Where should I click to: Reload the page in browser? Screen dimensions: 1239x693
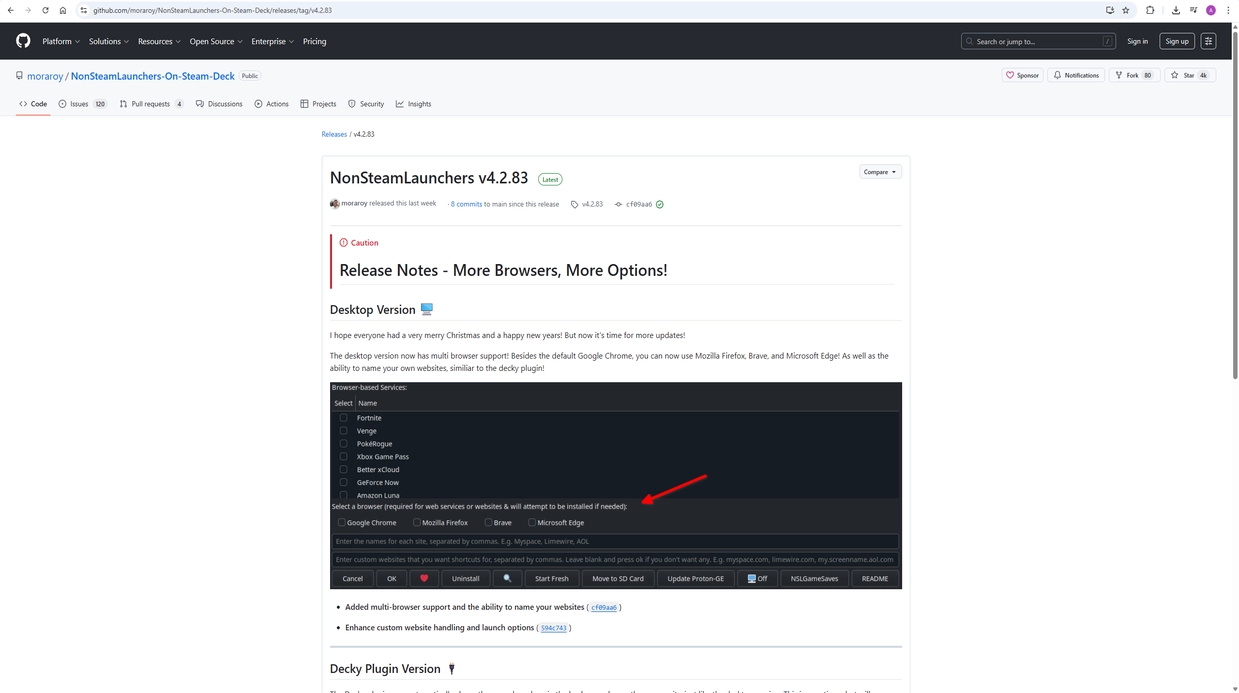pyautogui.click(x=45, y=10)
